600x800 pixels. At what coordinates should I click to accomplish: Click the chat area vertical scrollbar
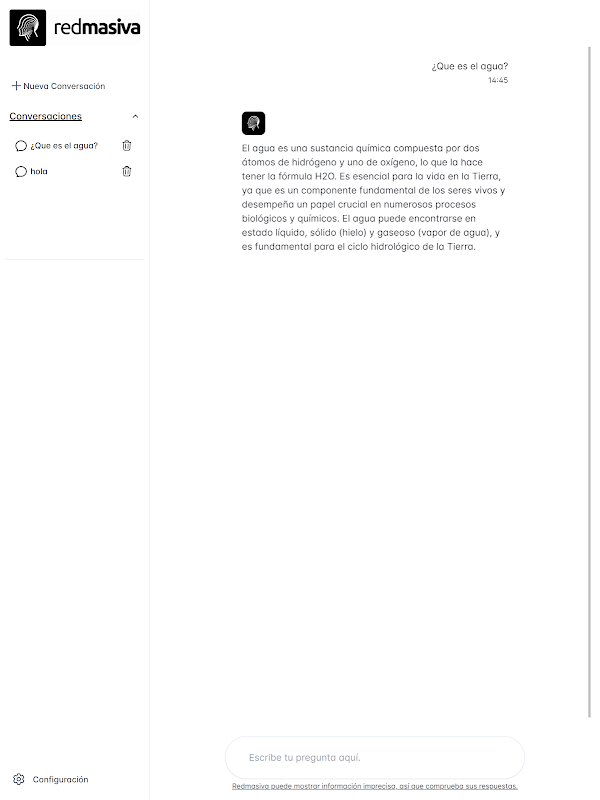click(x=589, y=382)
